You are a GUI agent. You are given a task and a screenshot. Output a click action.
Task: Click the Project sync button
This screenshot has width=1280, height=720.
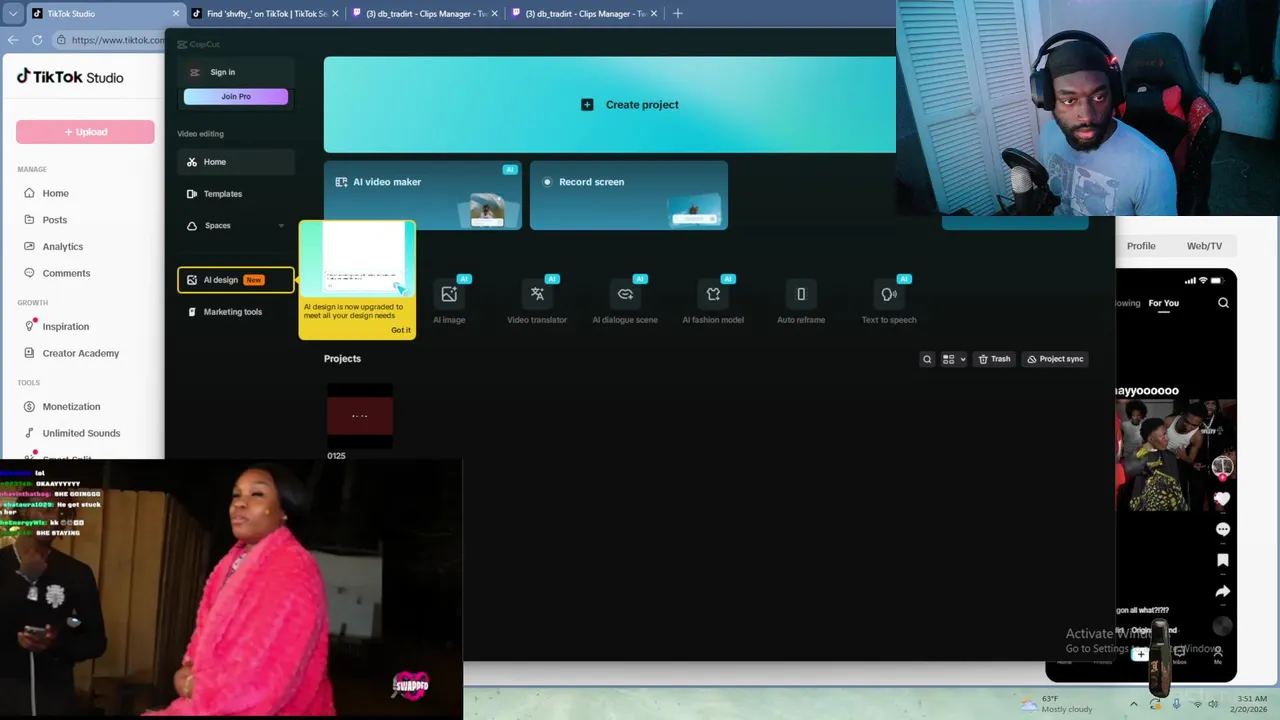(x=1055, y=359)
